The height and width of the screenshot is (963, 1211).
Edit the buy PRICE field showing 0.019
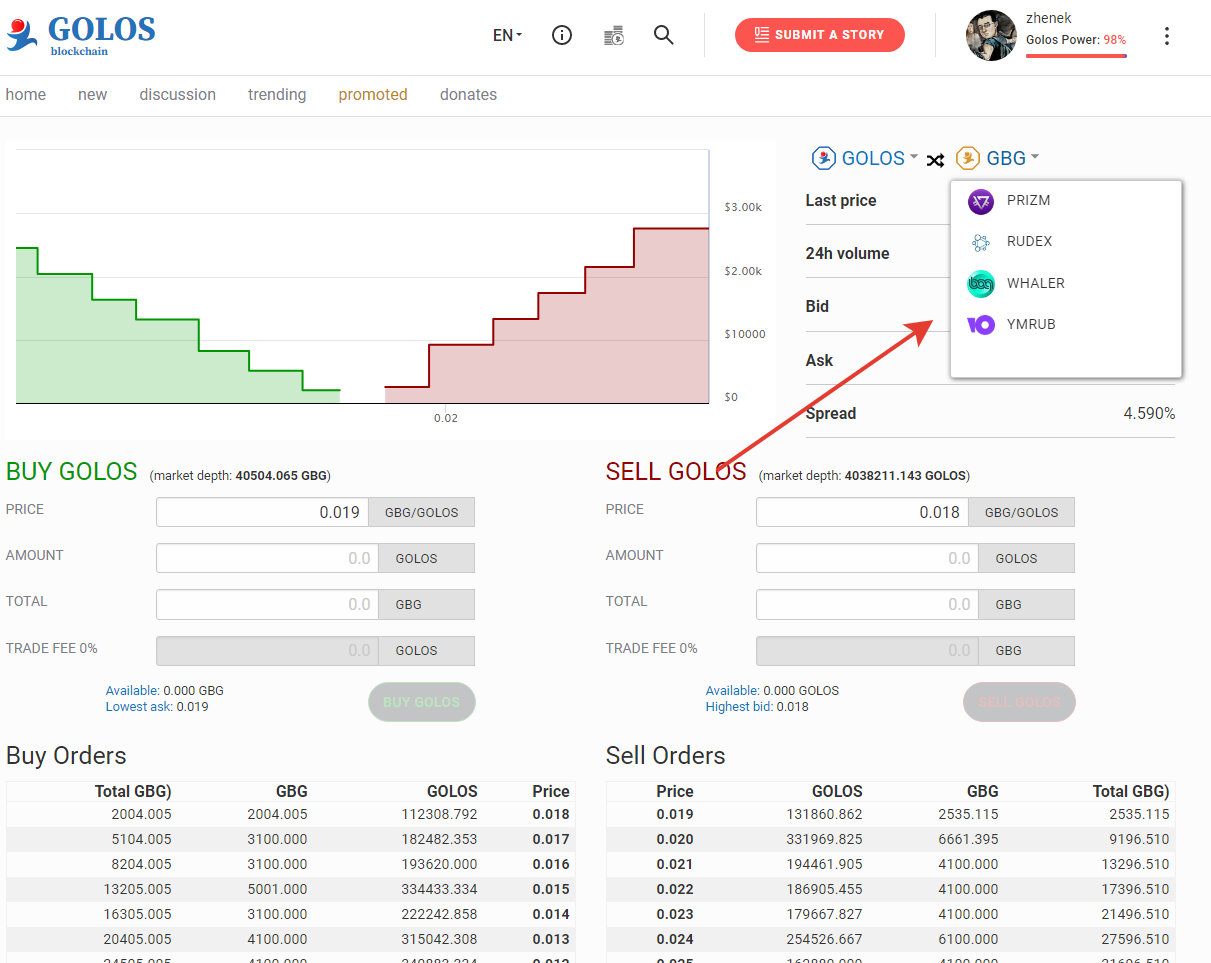pyautogui.click(x=263, y=512)
